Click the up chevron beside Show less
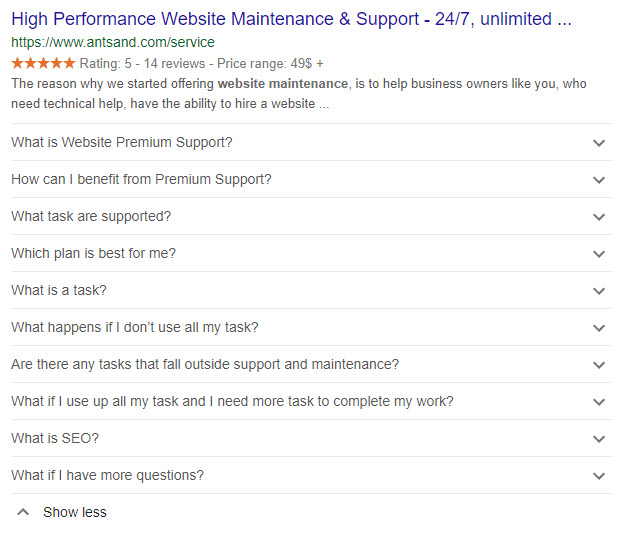 pos(23,512)
